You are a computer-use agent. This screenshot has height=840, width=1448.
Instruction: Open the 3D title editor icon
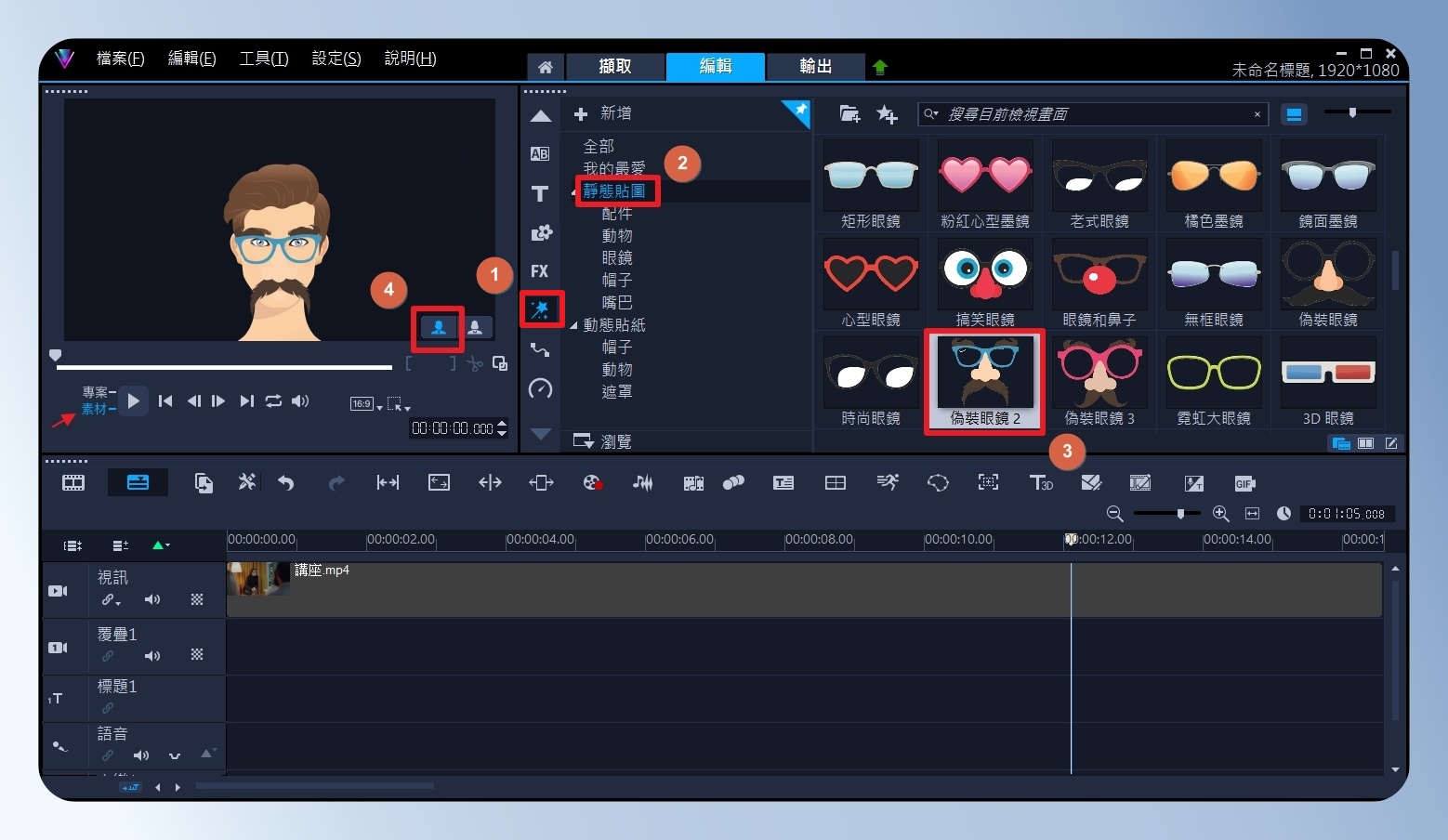pos(1041,482)
